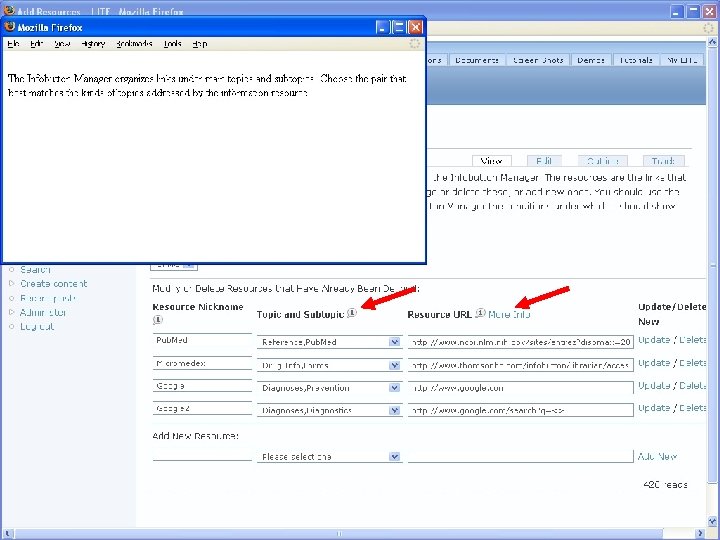Click the main window vertical scrollbar track
This screenshot has width=720, height=540.
click(x=712, y=281)
